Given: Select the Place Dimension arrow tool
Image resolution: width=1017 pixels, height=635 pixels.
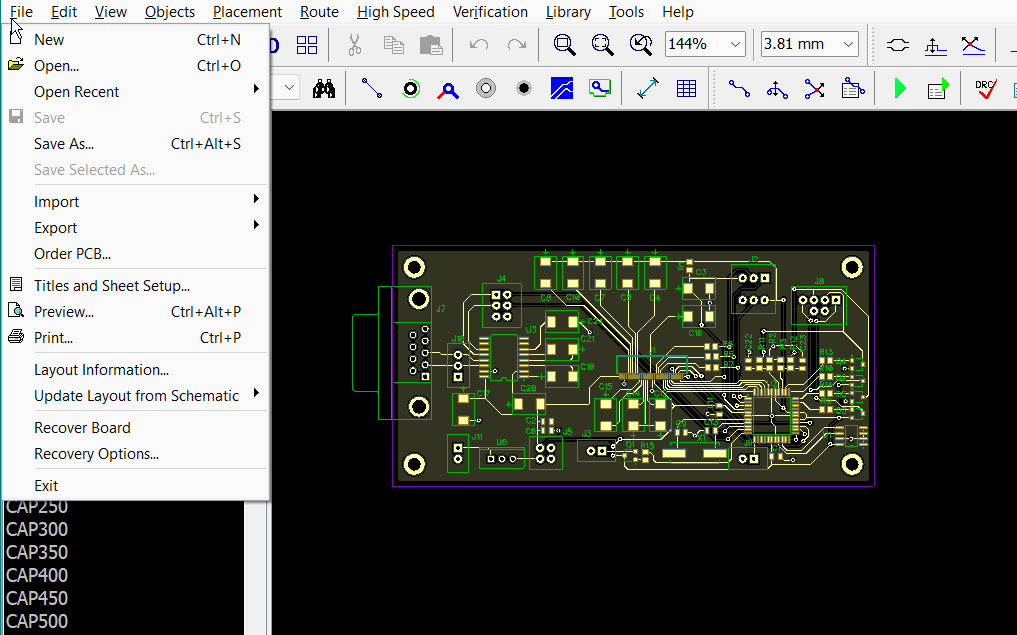Looking at the screenshot, I should (x=648, y=88).
